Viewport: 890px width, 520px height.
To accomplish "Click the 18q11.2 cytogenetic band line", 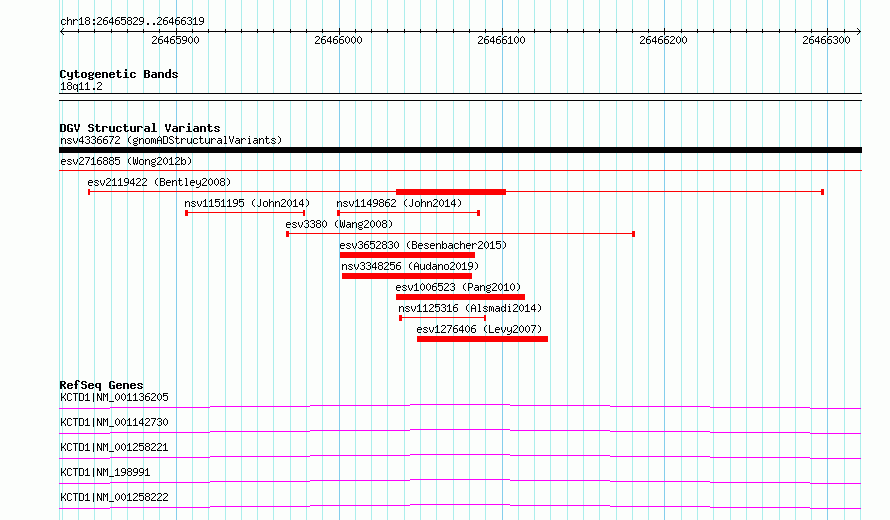I will pyautogui.click(x=460, y=97).
